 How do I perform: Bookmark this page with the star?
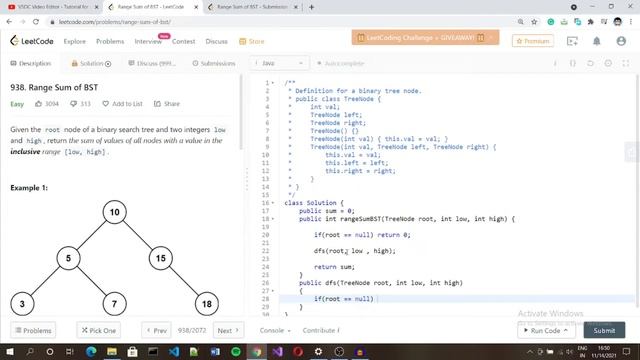[534, 22]
